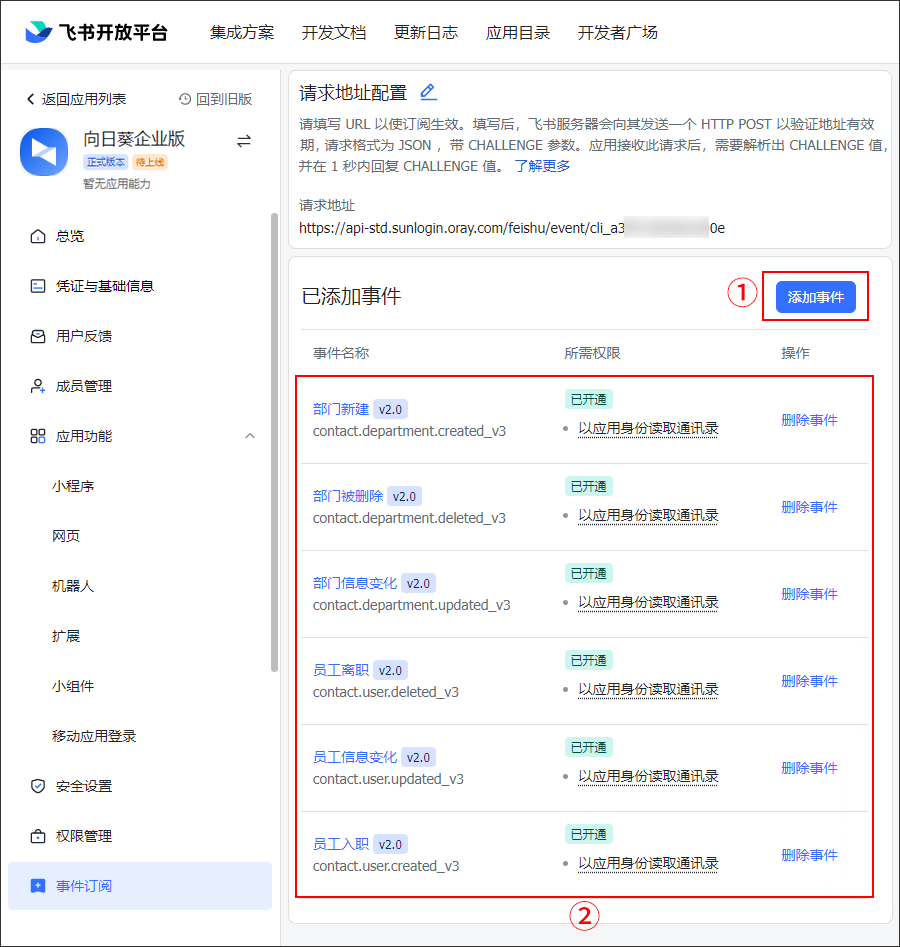This screenshot has width=900, height=947.
Task: Open the 开发文档 top menu
Action: 334,32
